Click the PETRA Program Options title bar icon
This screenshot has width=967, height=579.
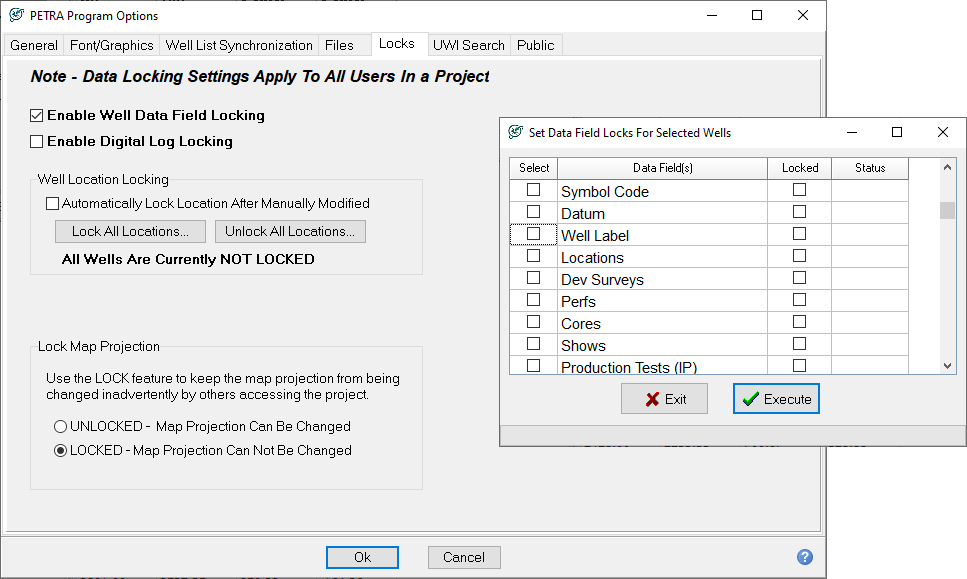[x=15, y=16]
